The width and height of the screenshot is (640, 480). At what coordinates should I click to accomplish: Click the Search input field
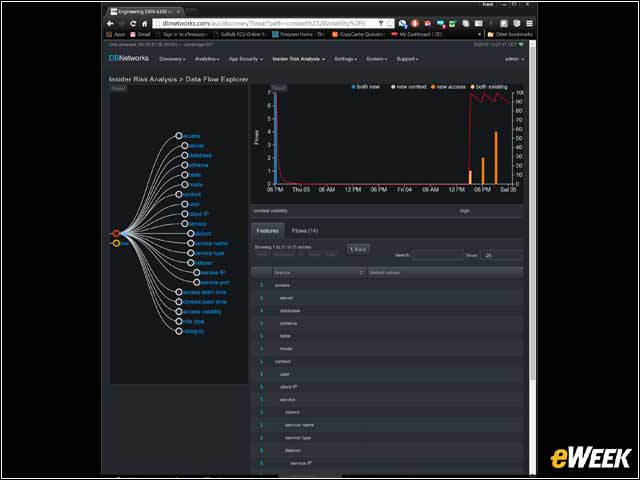pos(438,255)
